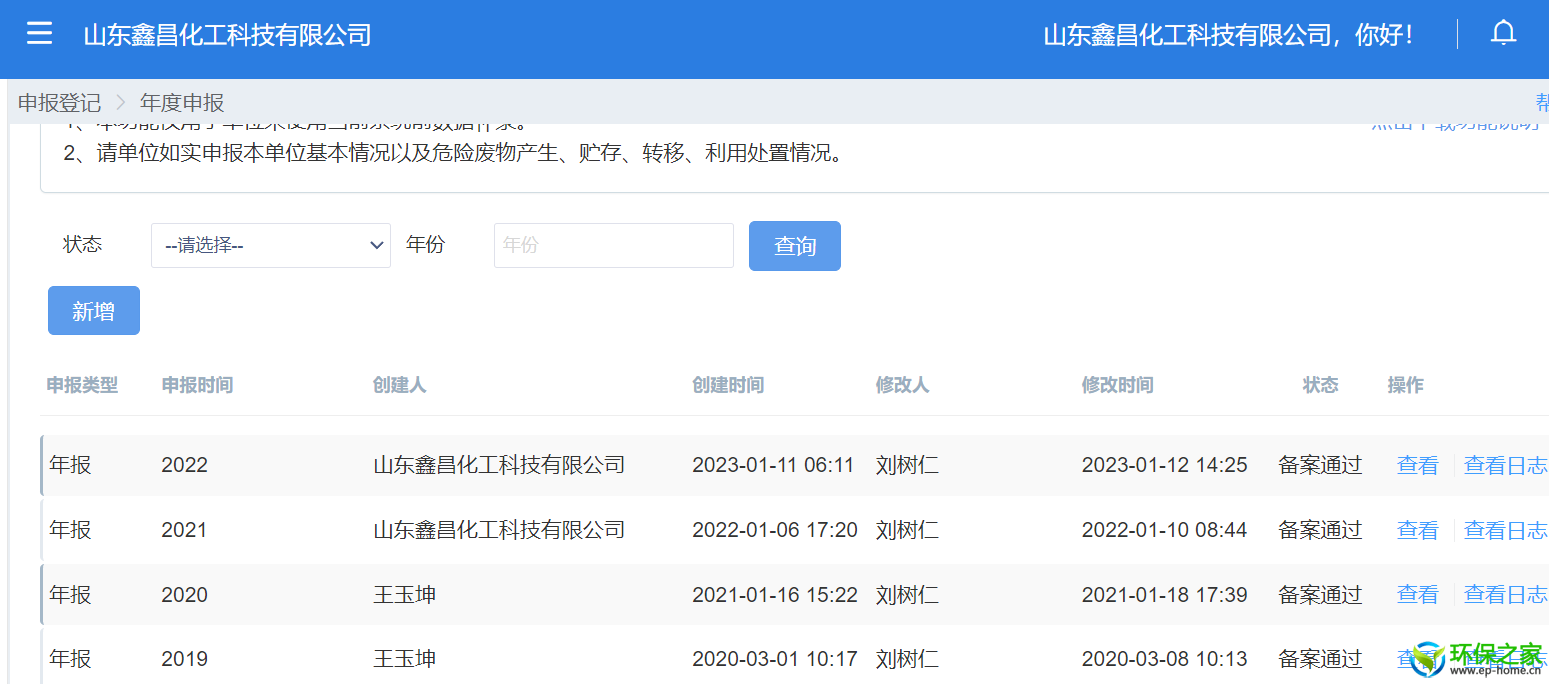This screenshot has height=684, width=1549.
Task: Click creator 王玉坤 in the 2019 row
Action: (x=405, y=659)
